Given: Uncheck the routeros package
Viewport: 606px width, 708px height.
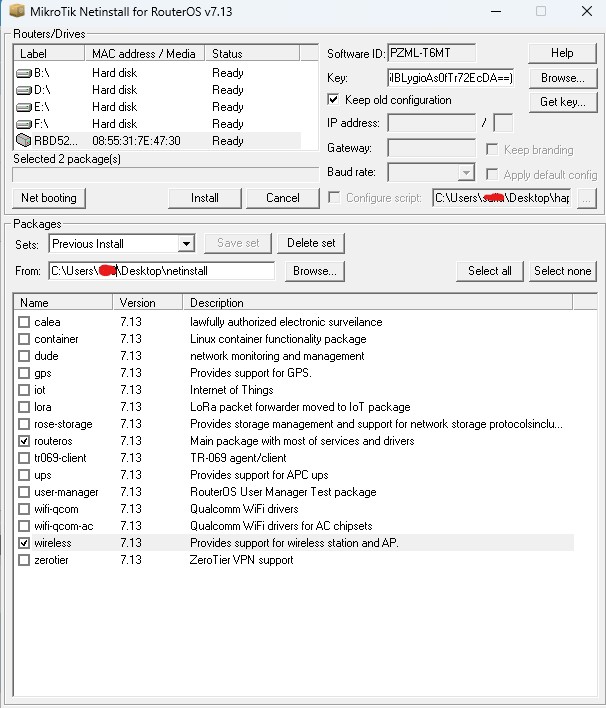Looking at the screenshot, I should click(24, 441).
